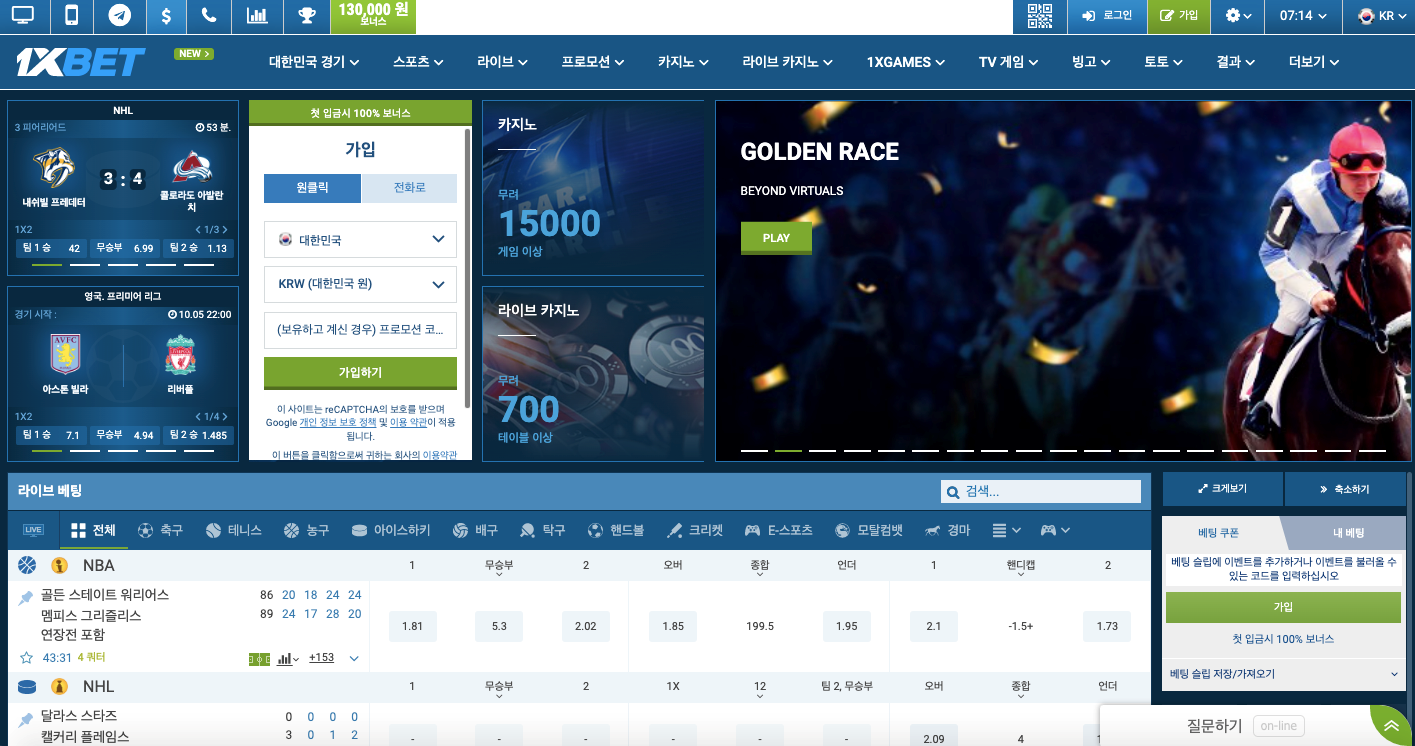Open the gamepad dropdown in sports filter bar
1415x746 pixels.
tap(1055, 530)
